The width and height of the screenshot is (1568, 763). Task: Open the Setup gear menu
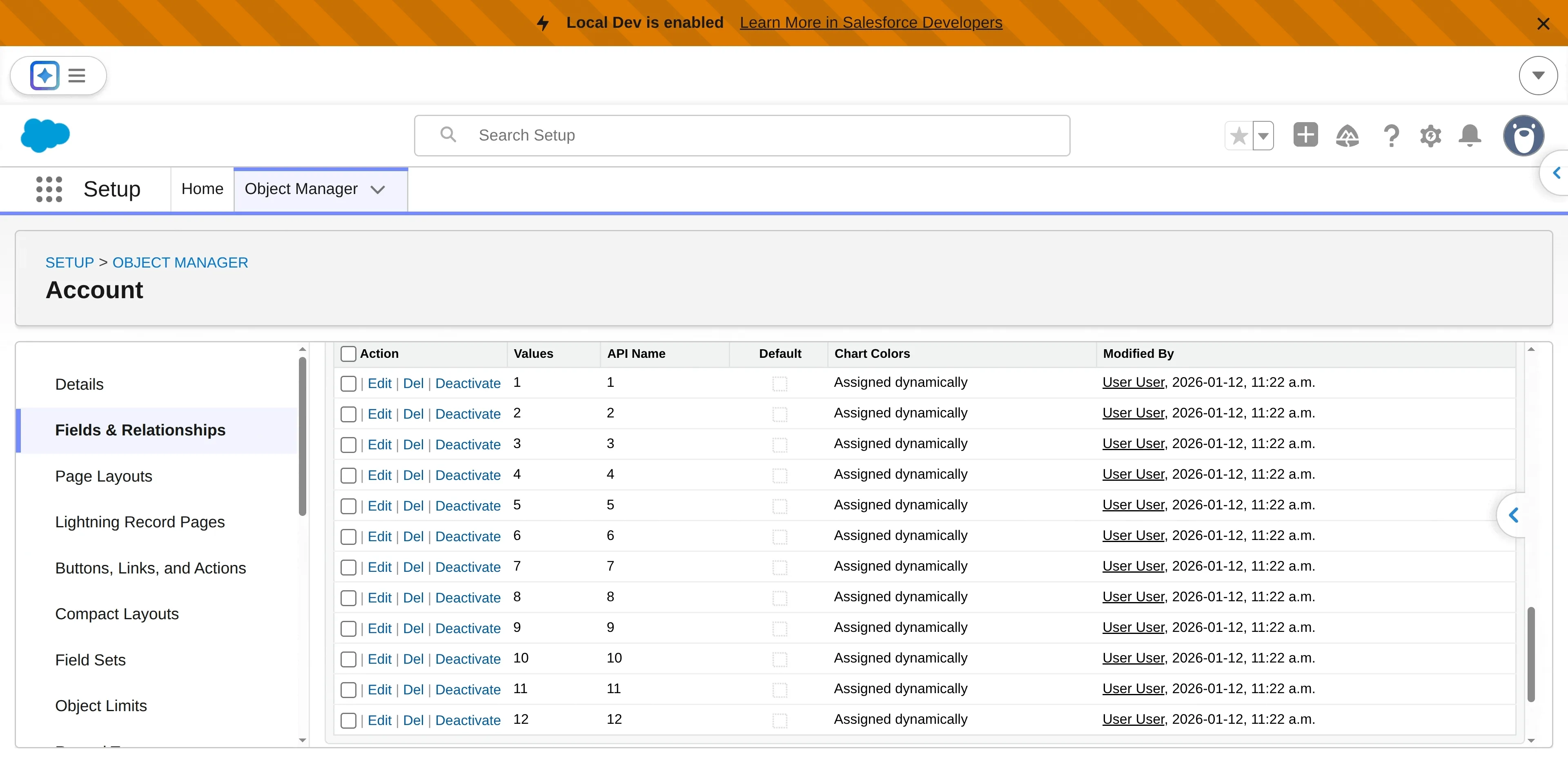1430,136
